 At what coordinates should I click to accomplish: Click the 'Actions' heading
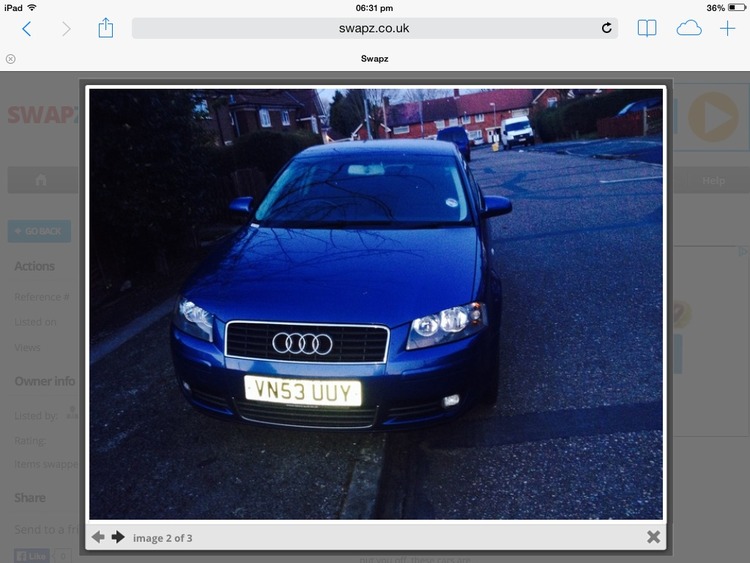pos(34,266)
